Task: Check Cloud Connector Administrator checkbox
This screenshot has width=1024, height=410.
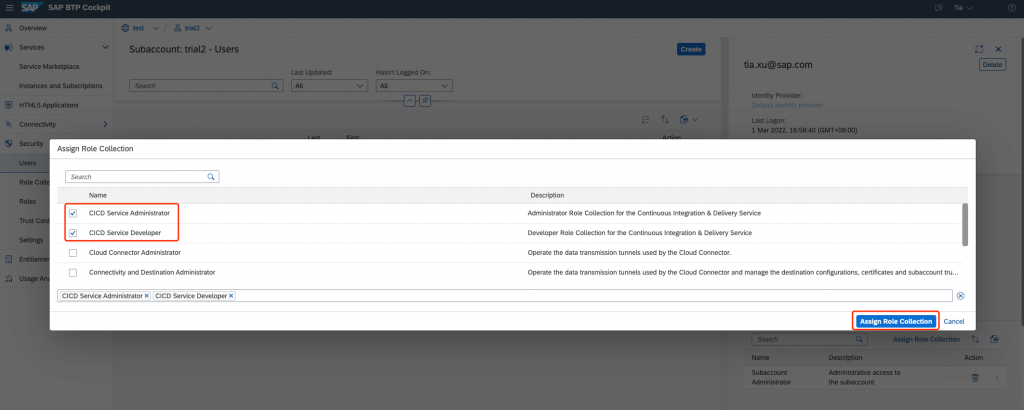Action: 73,253
